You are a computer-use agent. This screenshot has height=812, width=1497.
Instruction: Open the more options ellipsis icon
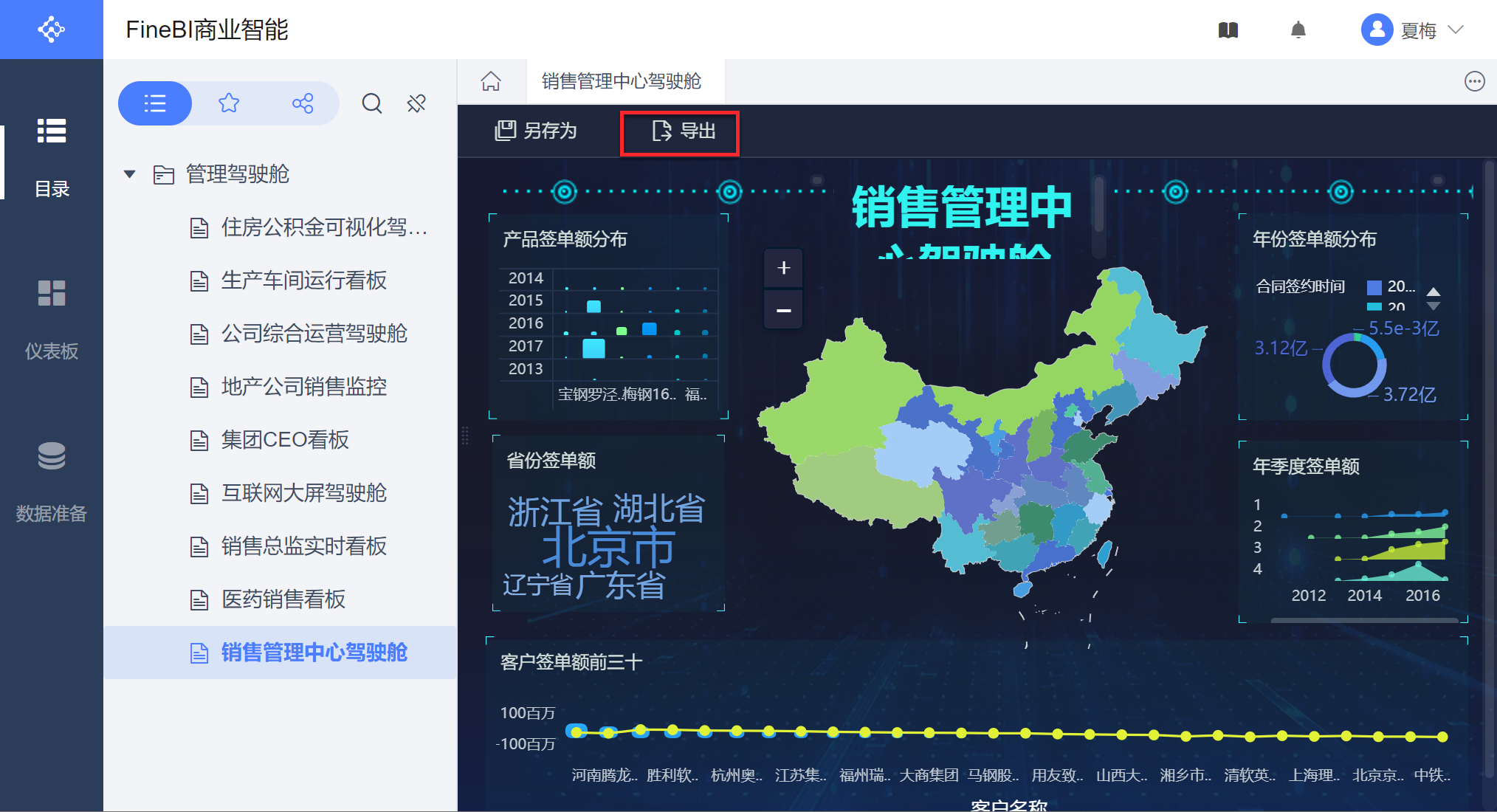click(1474, 81)
